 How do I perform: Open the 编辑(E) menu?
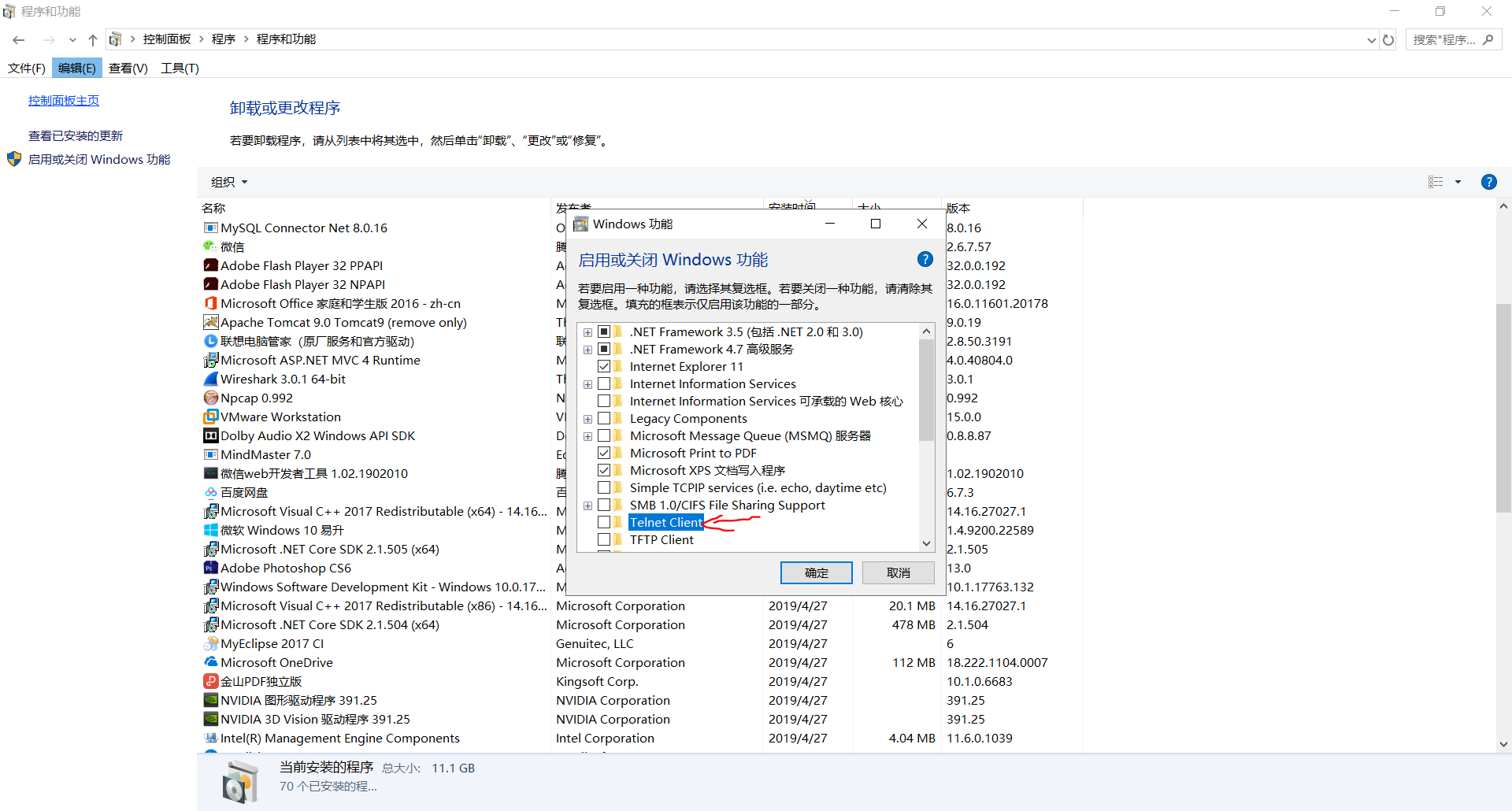[76, 69]
